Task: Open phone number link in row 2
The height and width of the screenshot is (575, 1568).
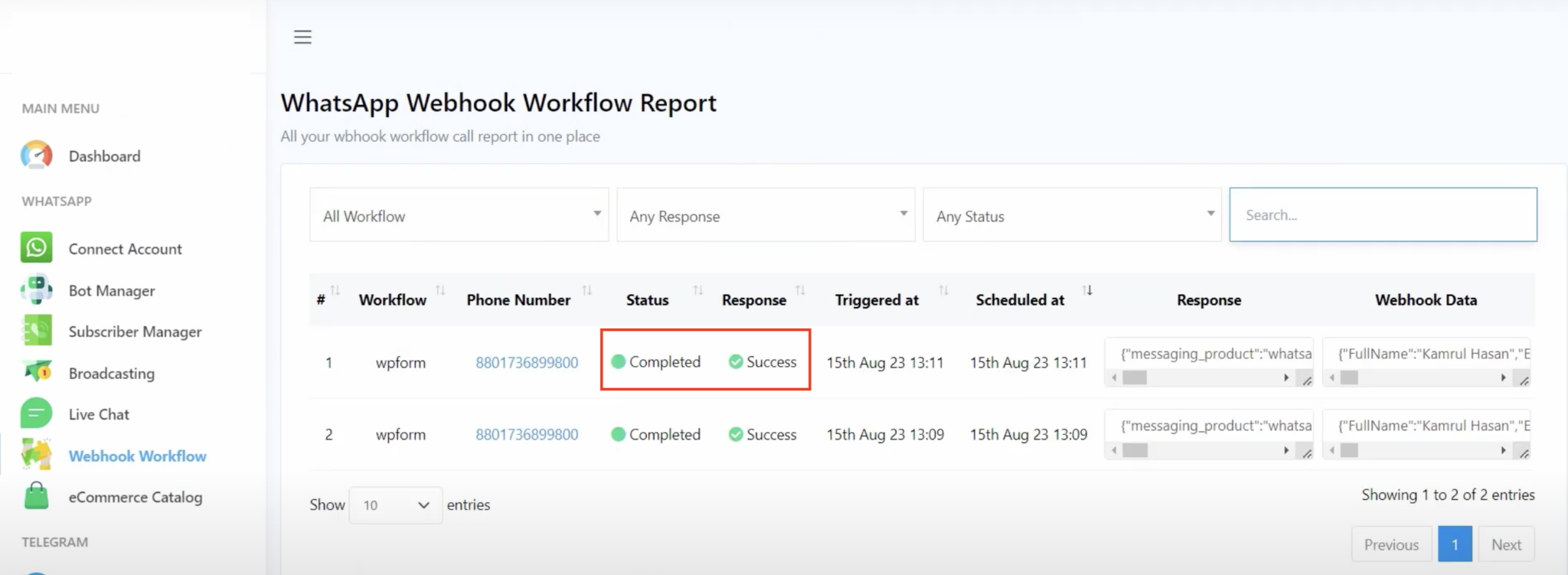Action: tap(527, 434)
